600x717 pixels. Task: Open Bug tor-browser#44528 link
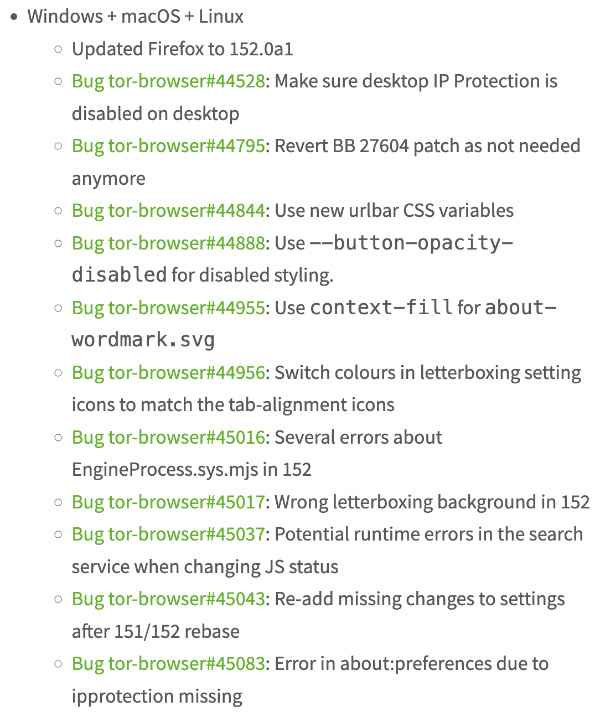168,82
